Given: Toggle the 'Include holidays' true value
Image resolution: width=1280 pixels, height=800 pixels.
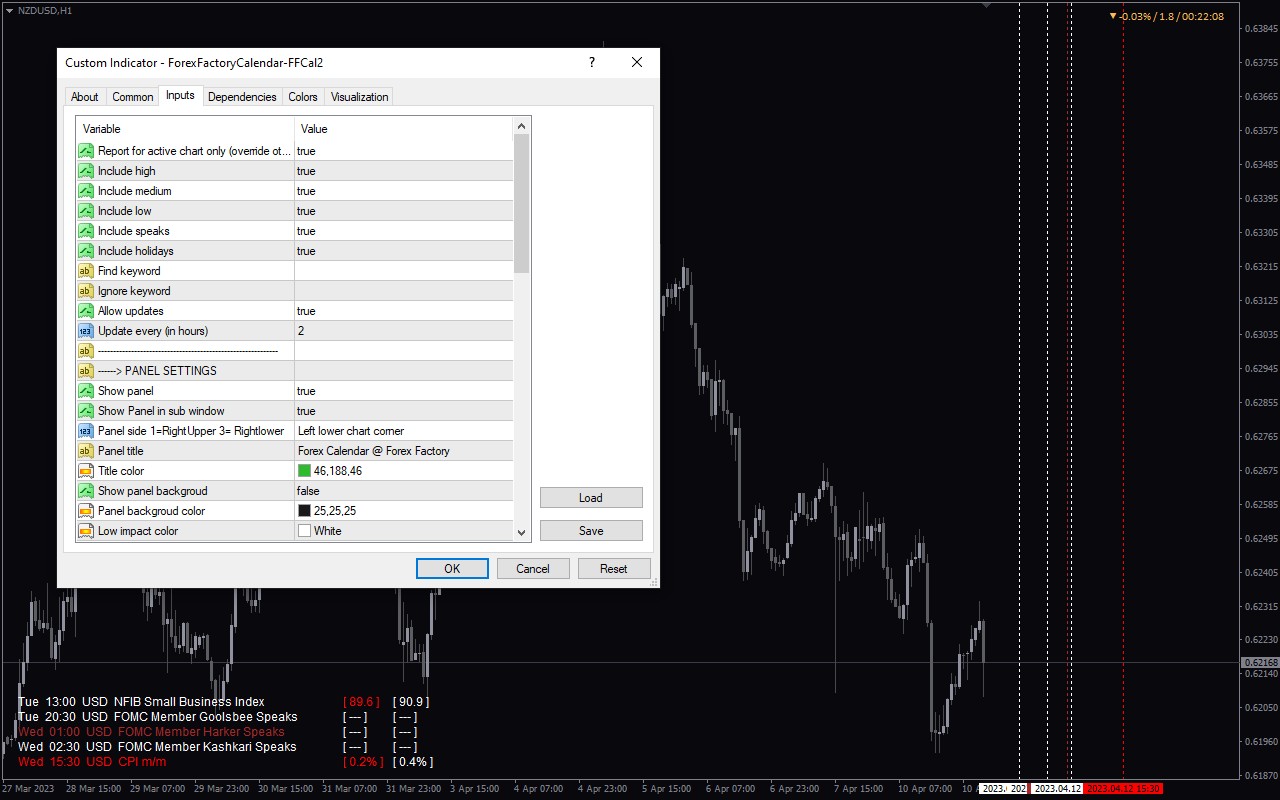Looking at the screenshot, I should click(x=404, y=251).
